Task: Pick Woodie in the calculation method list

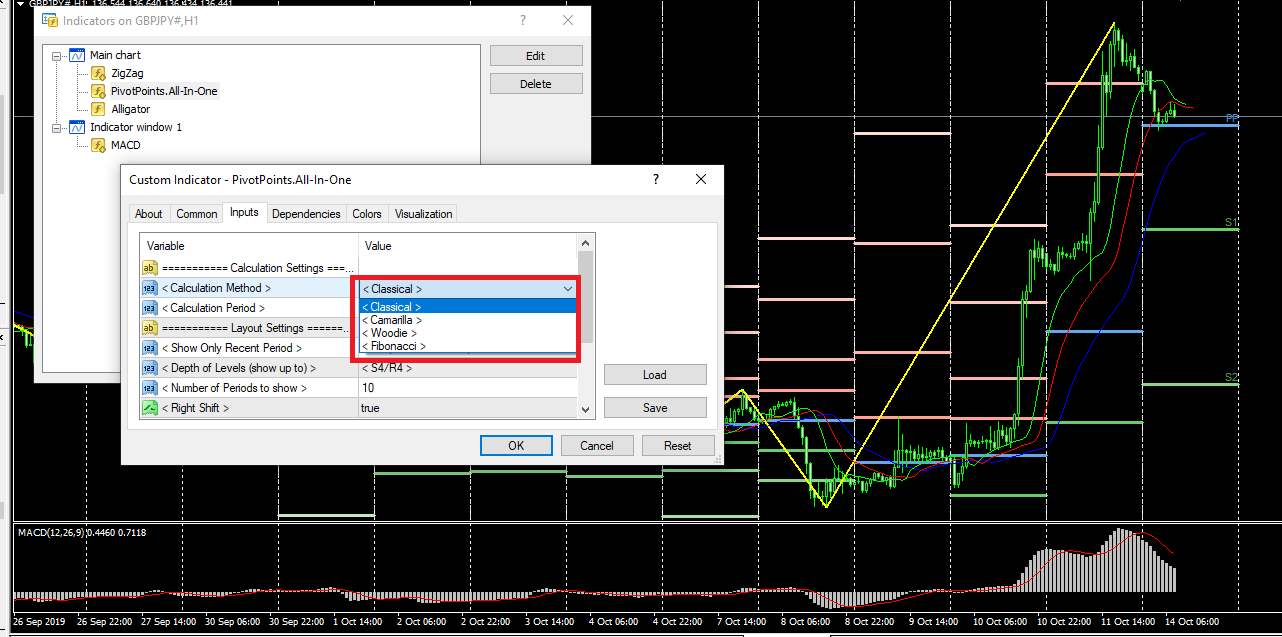Action: tap(468, 333)
